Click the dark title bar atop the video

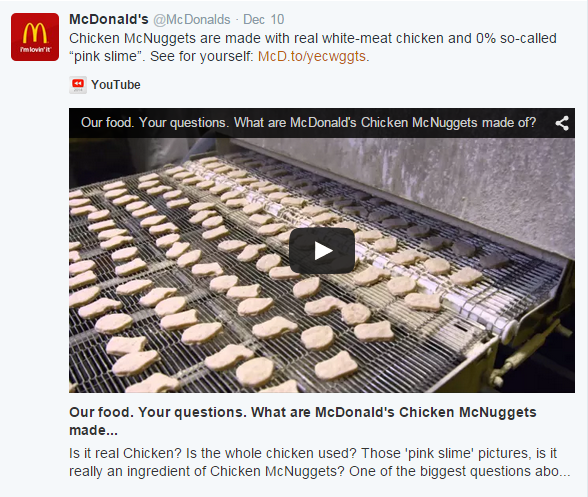coord(322,123)
